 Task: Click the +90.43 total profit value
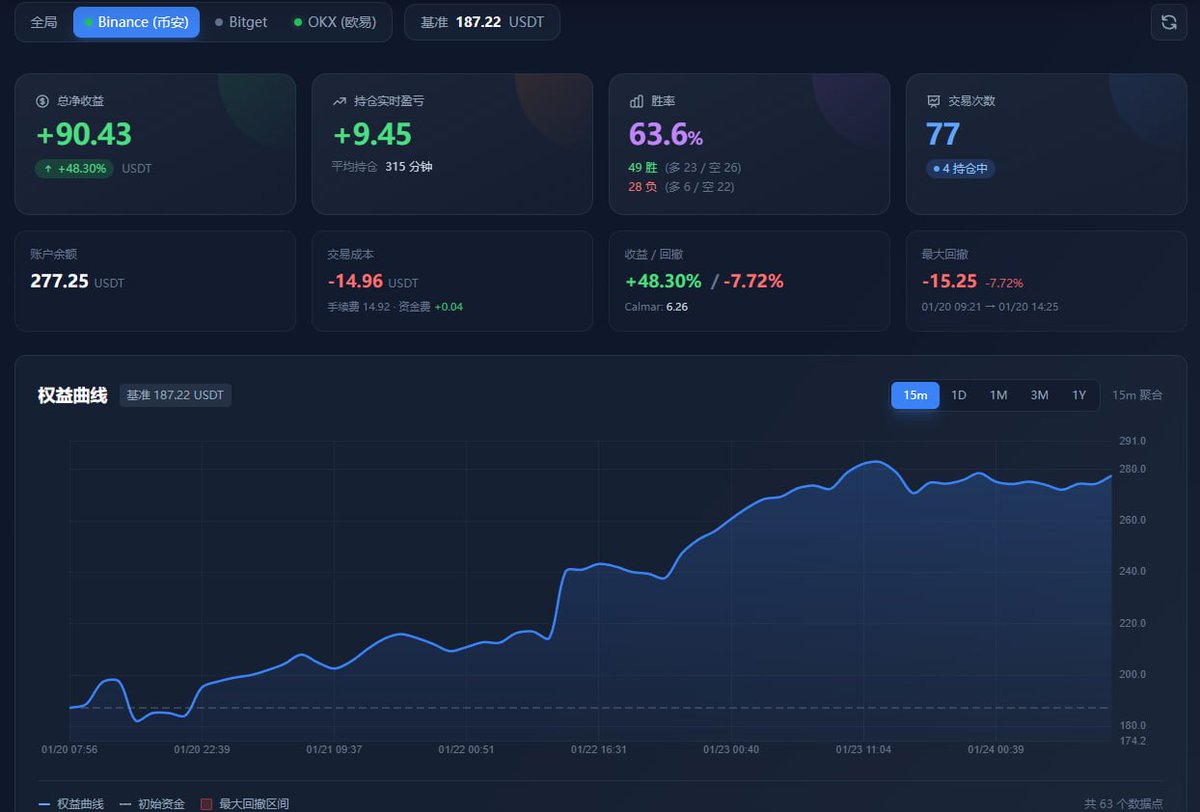[84, 134]
